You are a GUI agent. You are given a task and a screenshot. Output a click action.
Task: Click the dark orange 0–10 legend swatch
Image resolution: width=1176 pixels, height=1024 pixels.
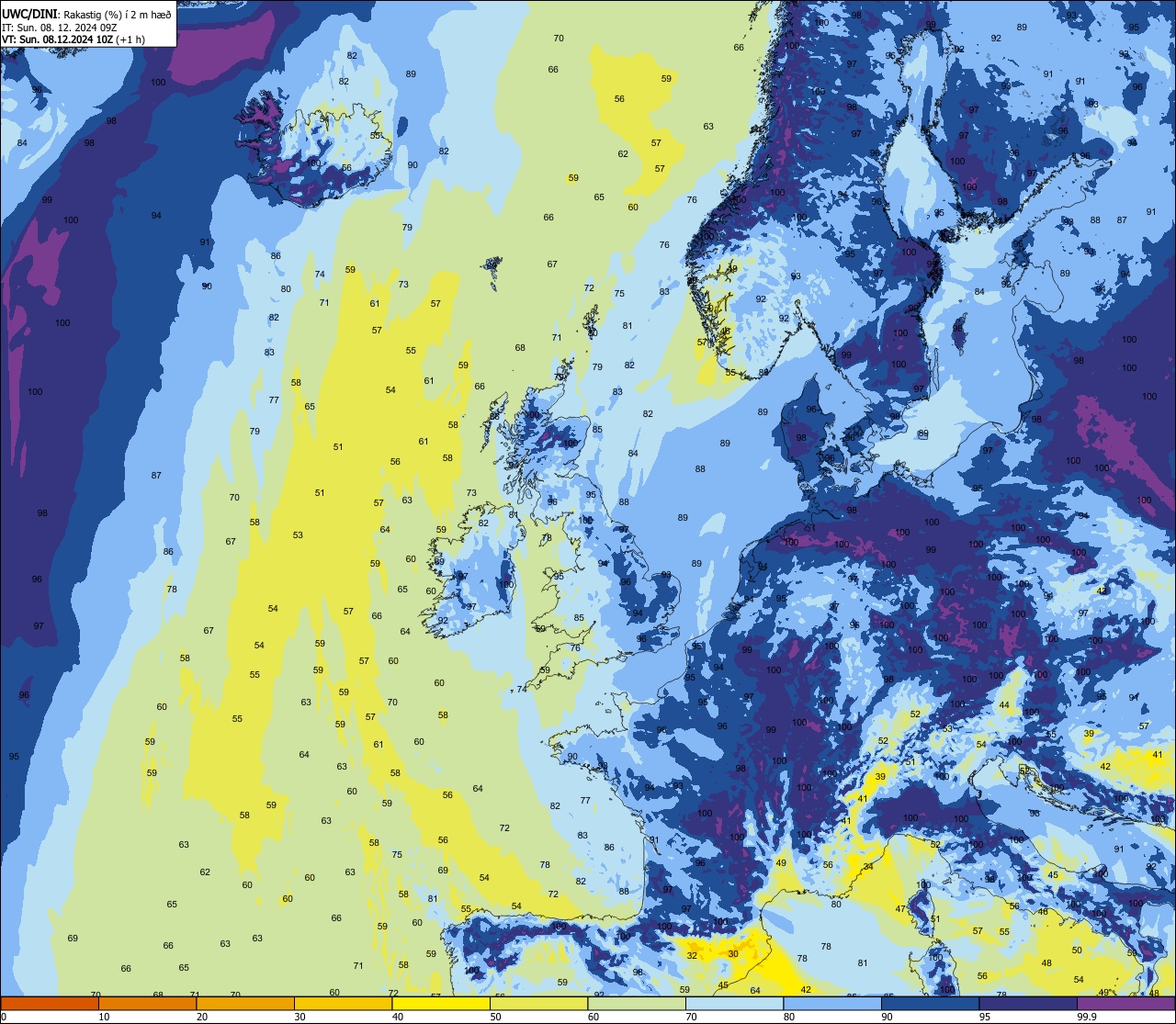[x=50, y=1004]
